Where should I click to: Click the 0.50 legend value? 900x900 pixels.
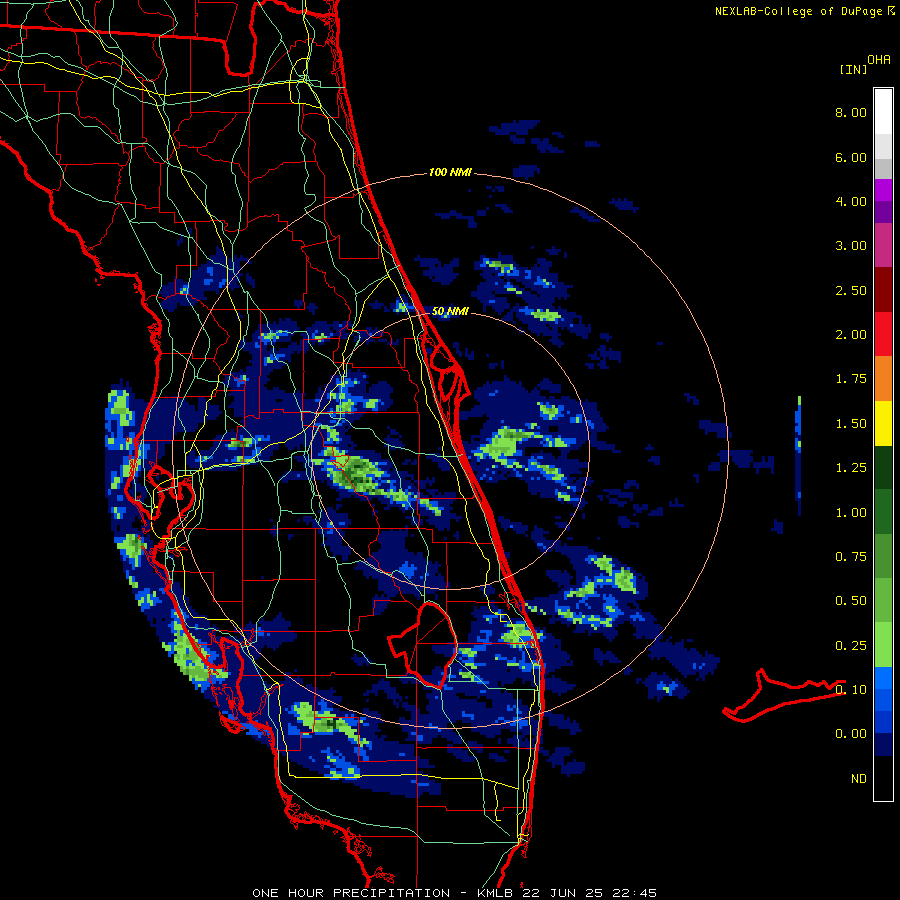click(x=851, y=601)
